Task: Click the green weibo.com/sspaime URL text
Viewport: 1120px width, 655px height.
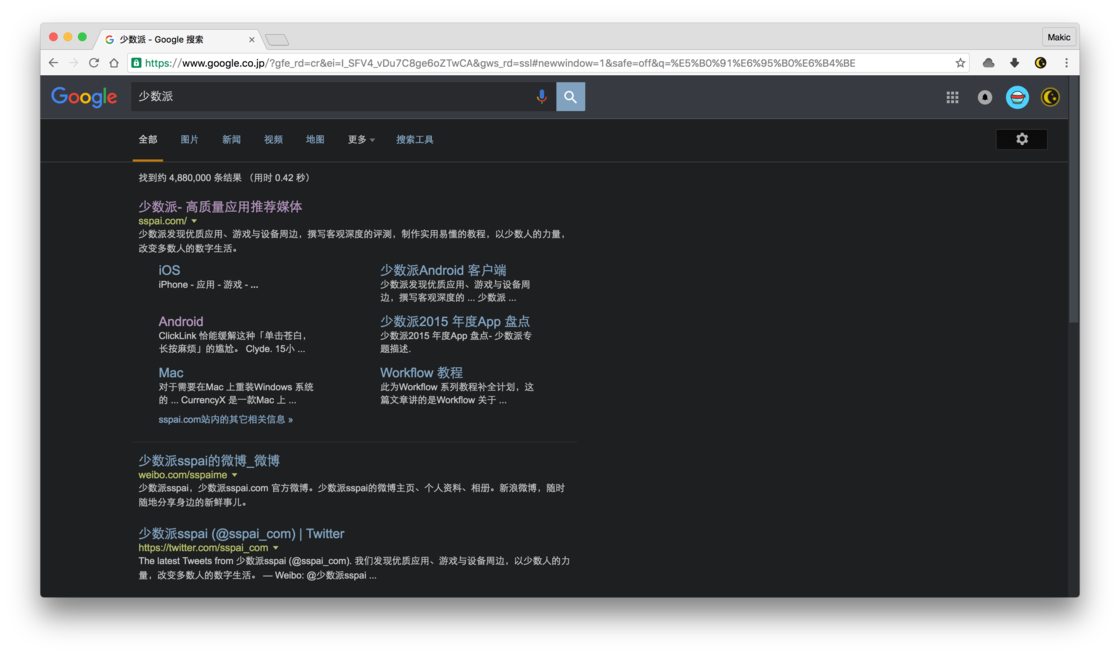Action: [183, 475]
